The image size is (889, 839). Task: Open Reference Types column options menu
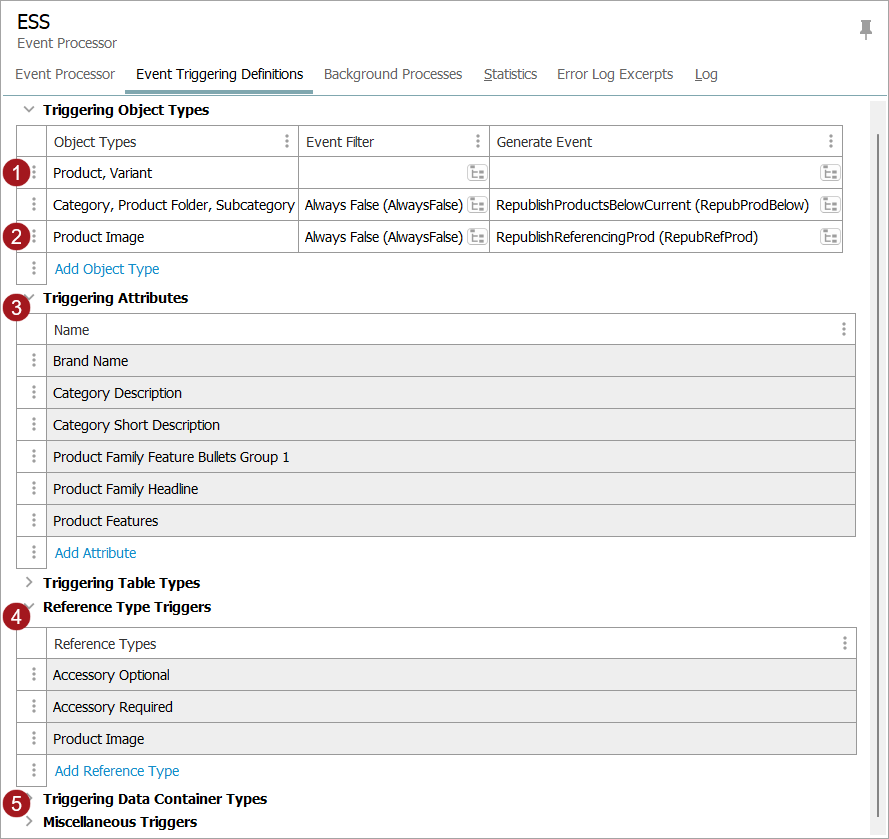click(844, 644)
